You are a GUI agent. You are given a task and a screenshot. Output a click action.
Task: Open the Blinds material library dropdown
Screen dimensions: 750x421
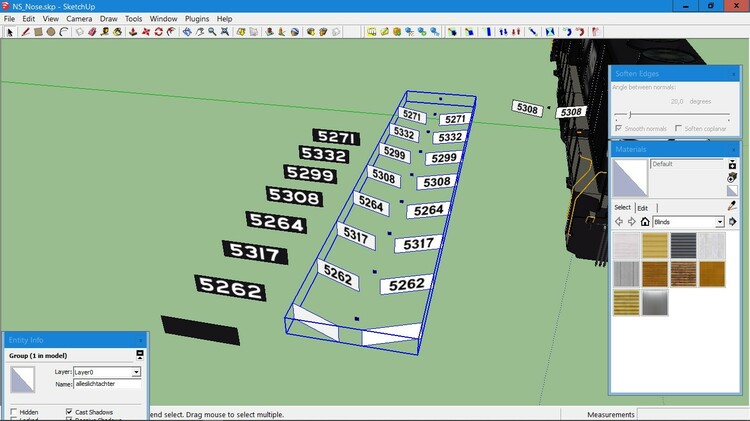[719, 222]
